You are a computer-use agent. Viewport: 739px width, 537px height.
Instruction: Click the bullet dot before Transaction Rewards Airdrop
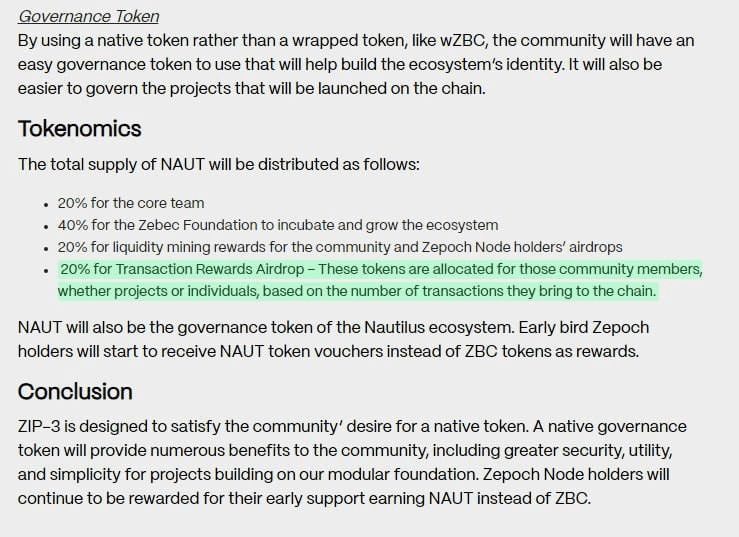47,269
